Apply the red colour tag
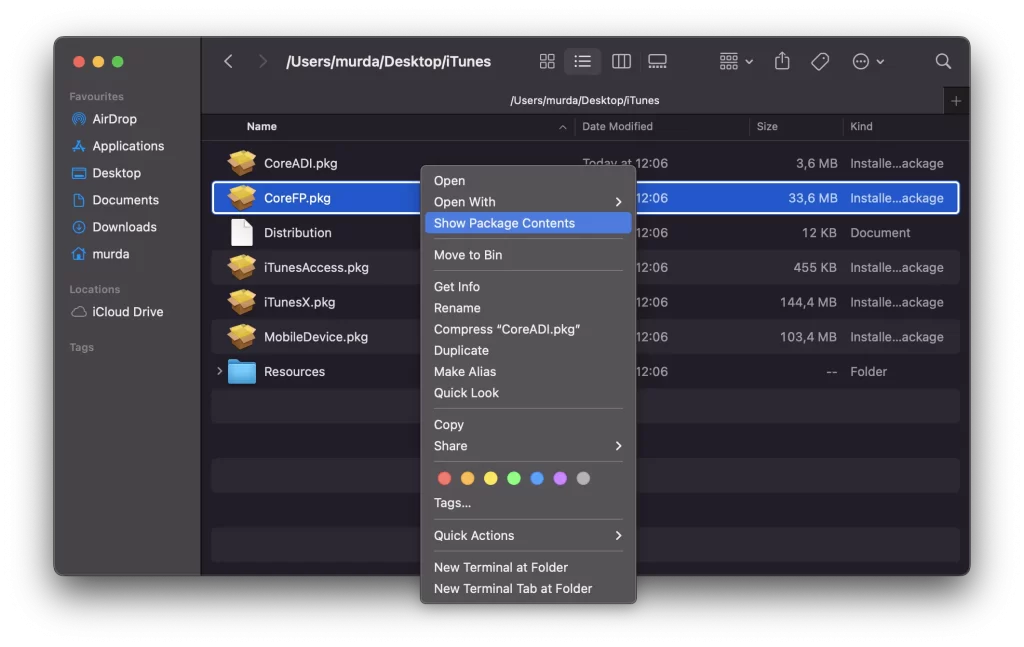The image size is (1024, 647). coord(444,479)
